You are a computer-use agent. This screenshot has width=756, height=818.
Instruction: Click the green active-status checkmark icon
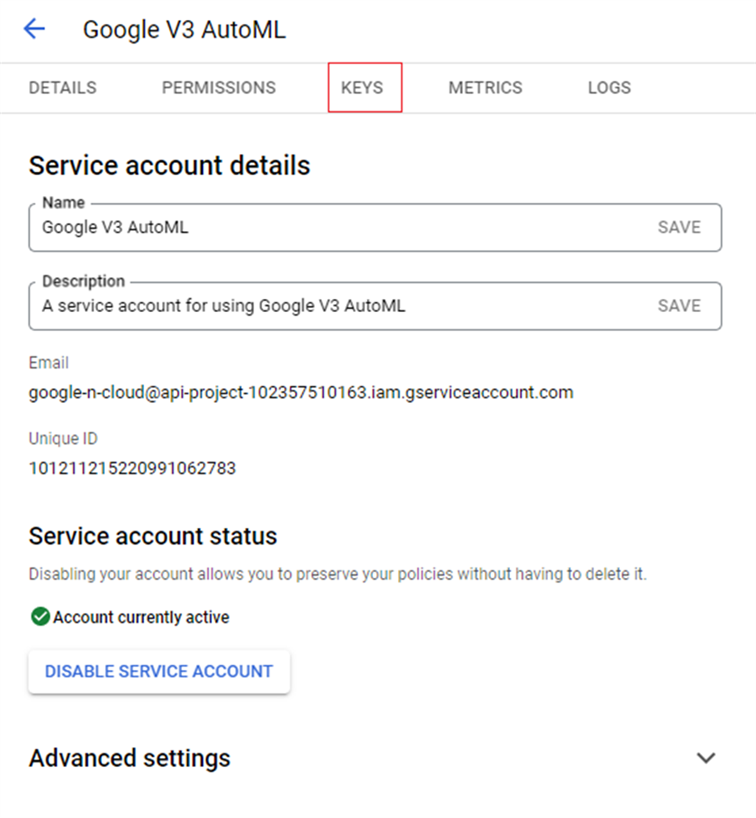[x=40, y=616]
